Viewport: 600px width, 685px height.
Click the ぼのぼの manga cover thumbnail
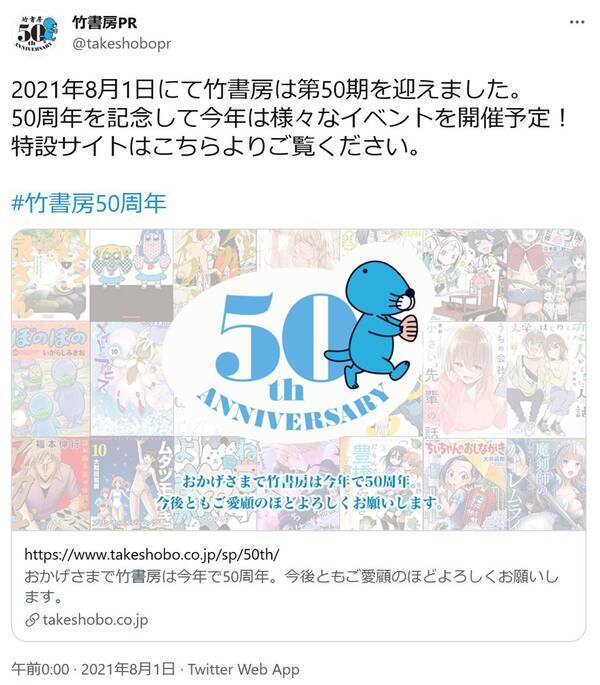click(50, 379)
